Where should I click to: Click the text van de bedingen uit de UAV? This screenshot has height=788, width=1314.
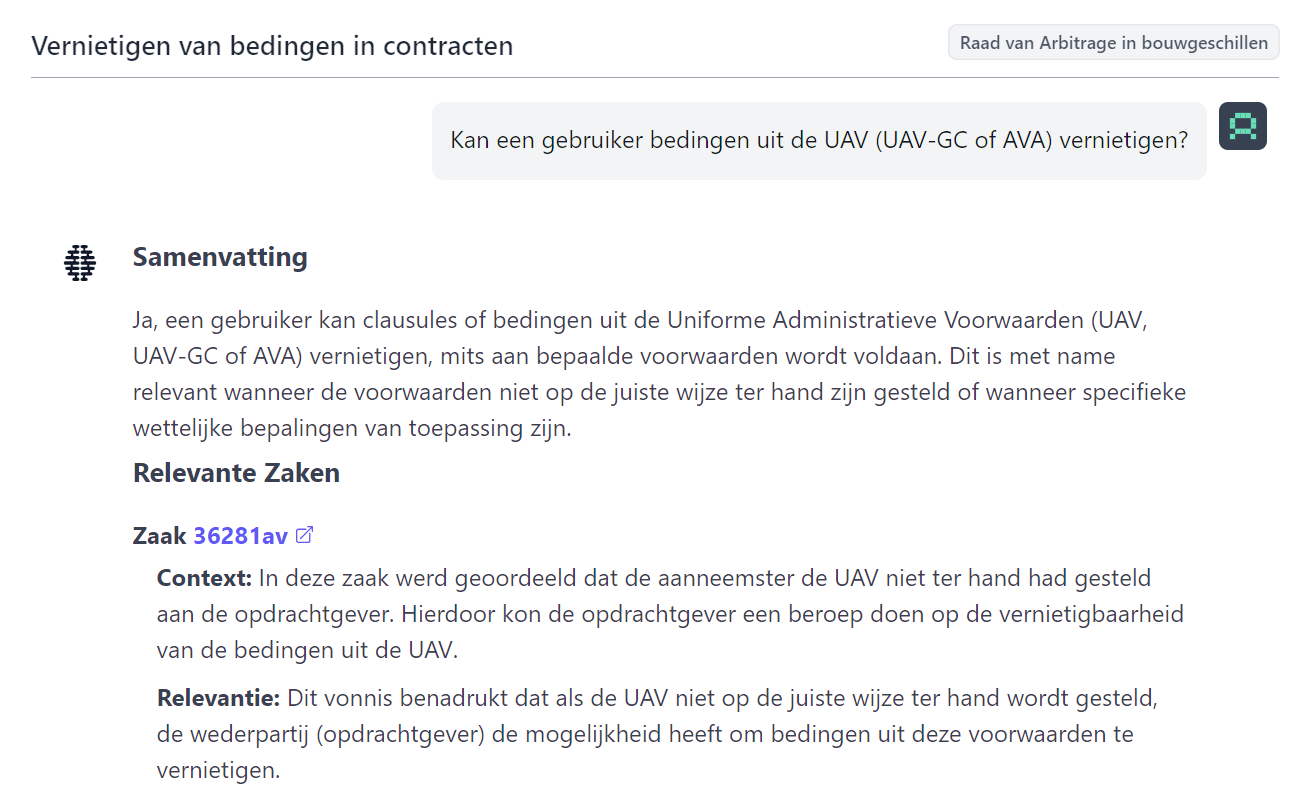[x=306, y=650]
